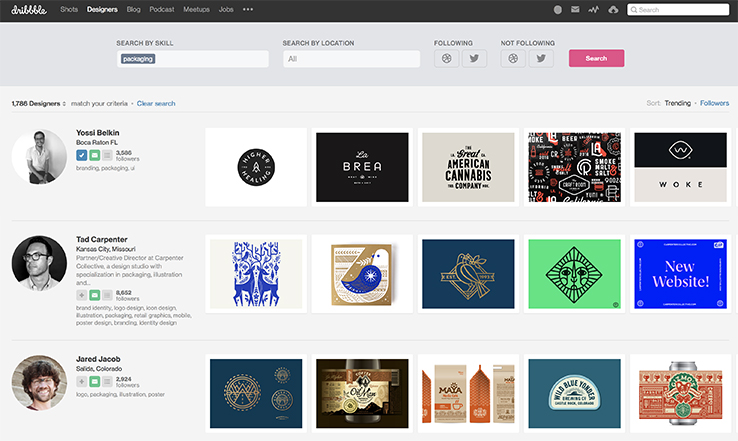Message Tad Carpenter with green envelope
The image size is (738, 441).
(95, 295)
